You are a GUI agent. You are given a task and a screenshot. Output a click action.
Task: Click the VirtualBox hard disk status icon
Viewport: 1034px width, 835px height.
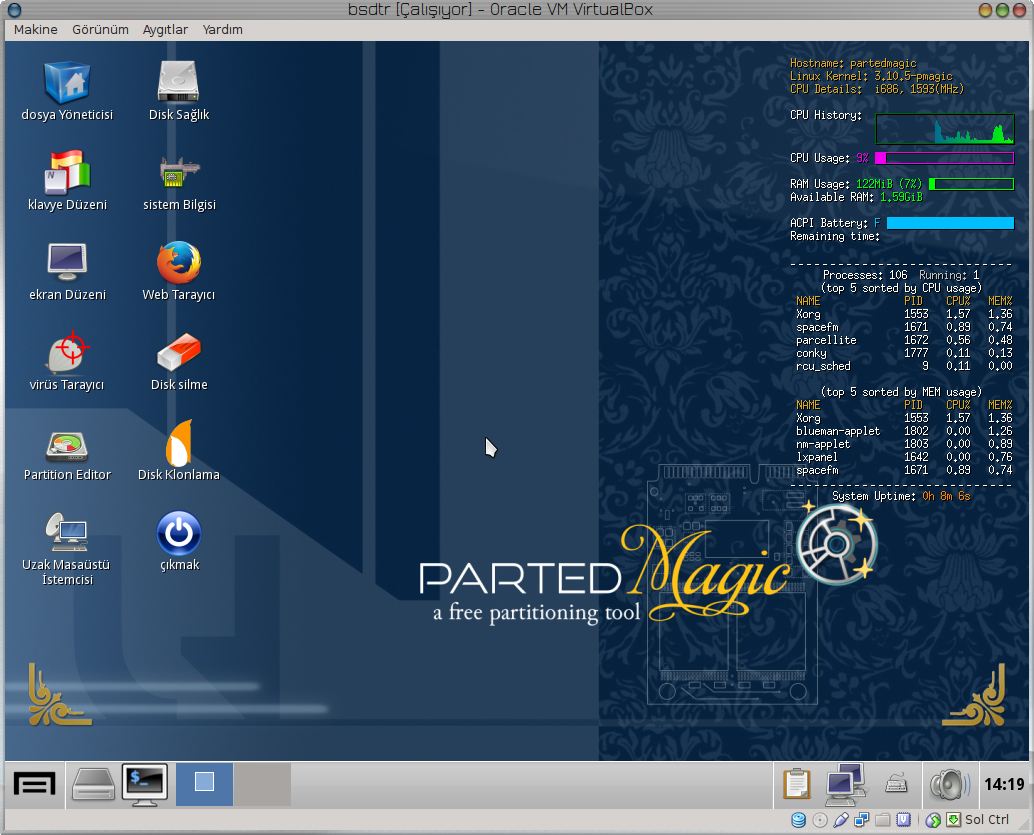click(x=799, y=820)
